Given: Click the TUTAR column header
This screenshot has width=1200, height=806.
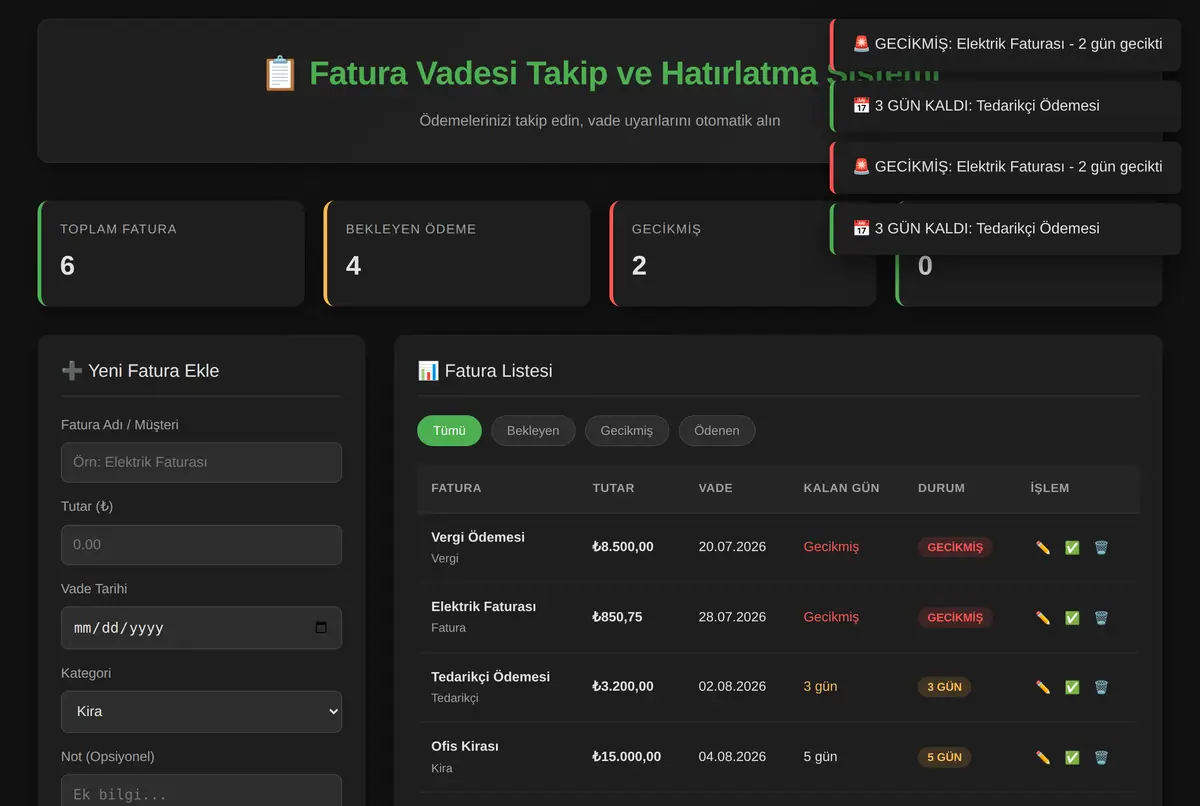Looking at the screenshot, I should 613,488.
